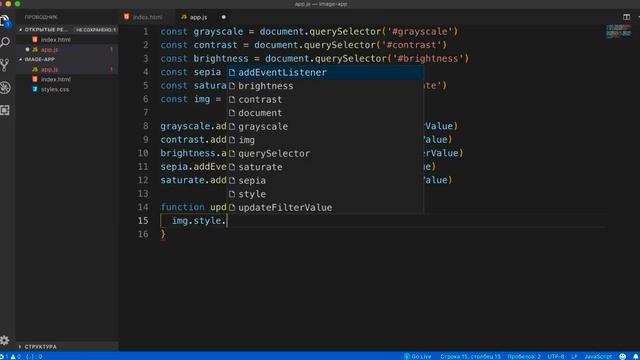Choose the grayscale autocomplete suggestion
640x360 pixels.
pyautogui.click(x=325, y=127)
